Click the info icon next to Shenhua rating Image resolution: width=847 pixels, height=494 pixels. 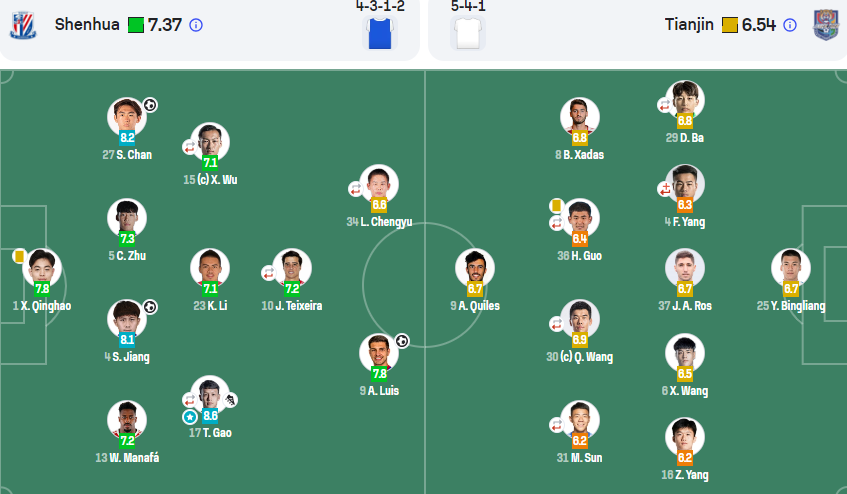(196, 25)
